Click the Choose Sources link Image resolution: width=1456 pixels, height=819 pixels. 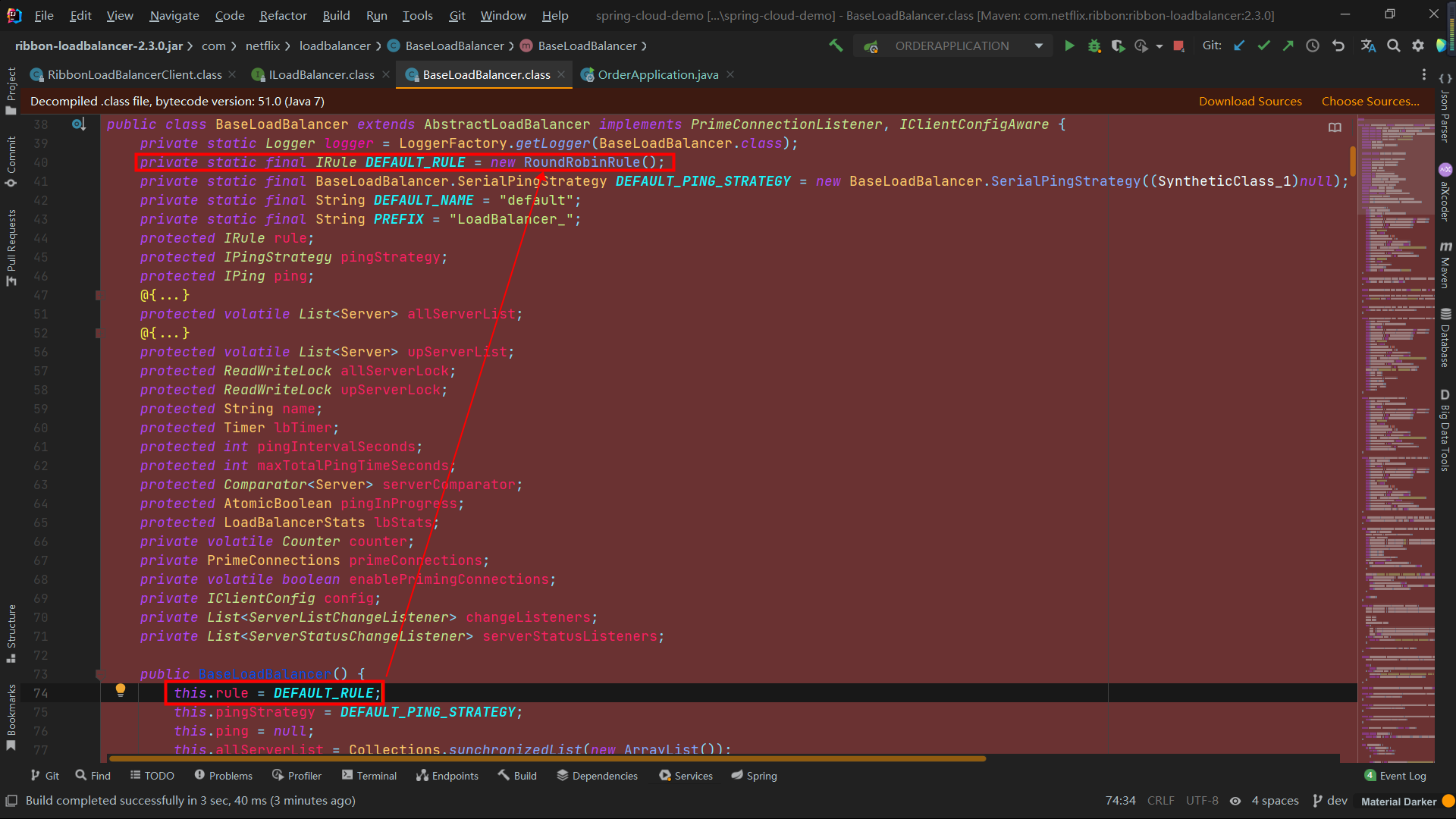pos(1370,102)
